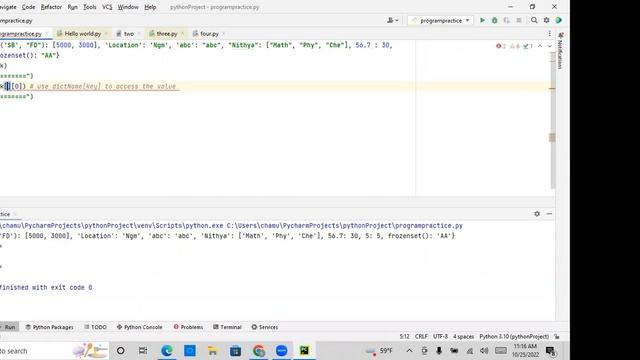
Task: Run the programpractice configuration
Action: coord(482,20)
